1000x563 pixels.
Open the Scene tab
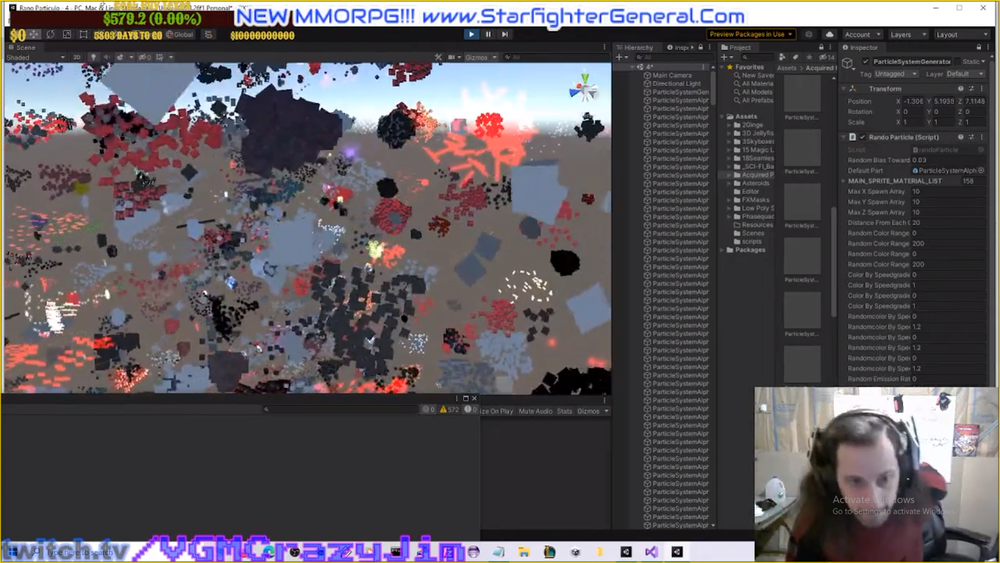pos(22,47)
